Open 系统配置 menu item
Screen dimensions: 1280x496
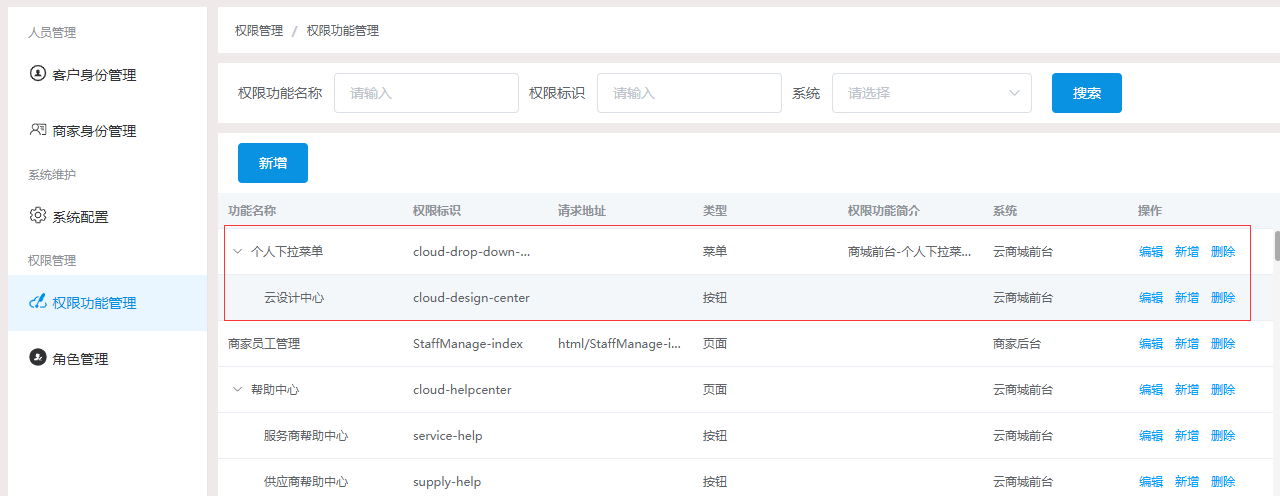coord(107,217)
